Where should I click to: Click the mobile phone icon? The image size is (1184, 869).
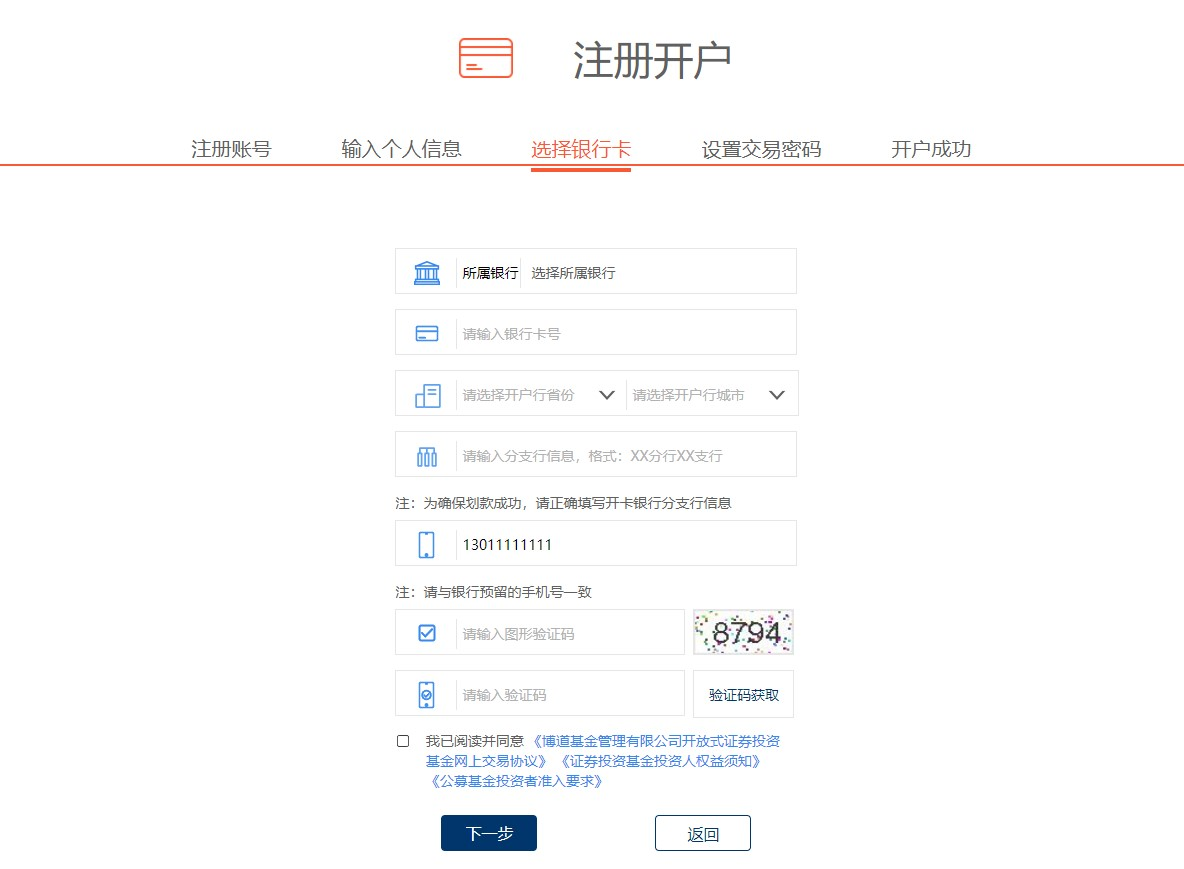coord(427,544)
